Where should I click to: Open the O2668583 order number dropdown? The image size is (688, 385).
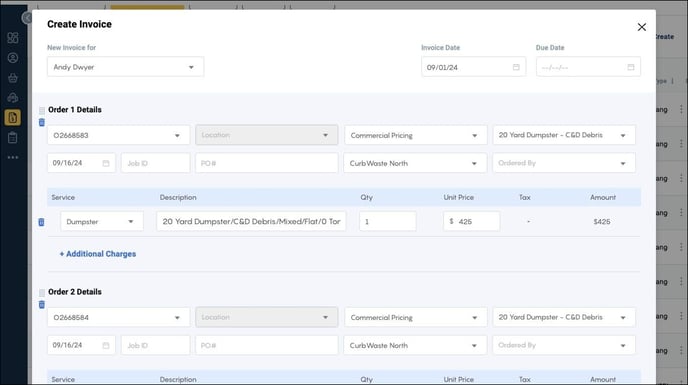(118, 135)
